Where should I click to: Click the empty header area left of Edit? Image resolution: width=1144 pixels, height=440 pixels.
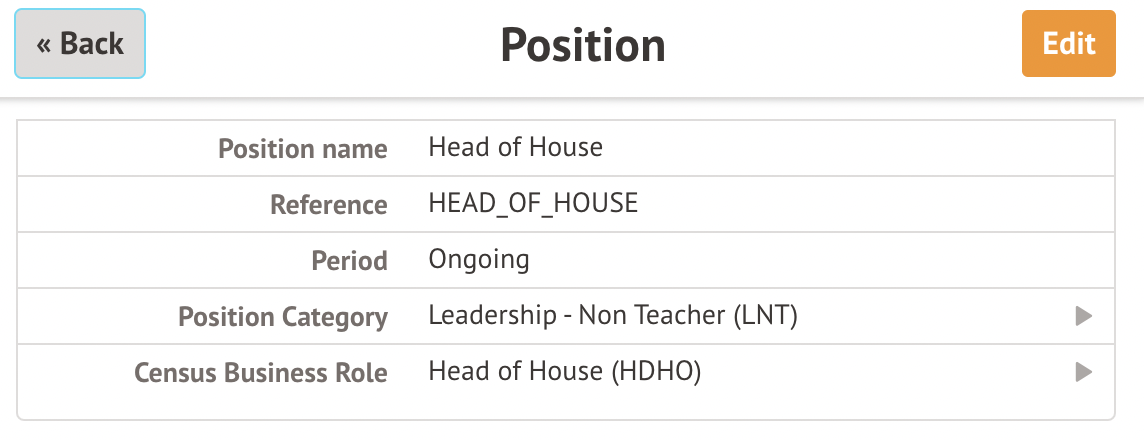click(x=850, y=45)
